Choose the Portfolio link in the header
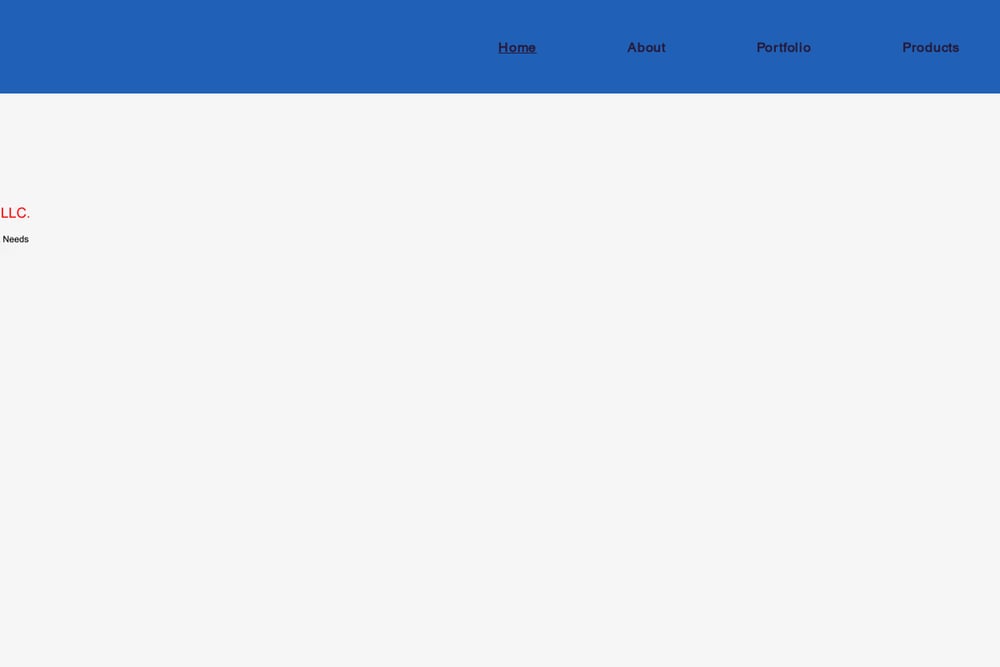The height and width of the screenshot is (667, 1000). [783, 48]
